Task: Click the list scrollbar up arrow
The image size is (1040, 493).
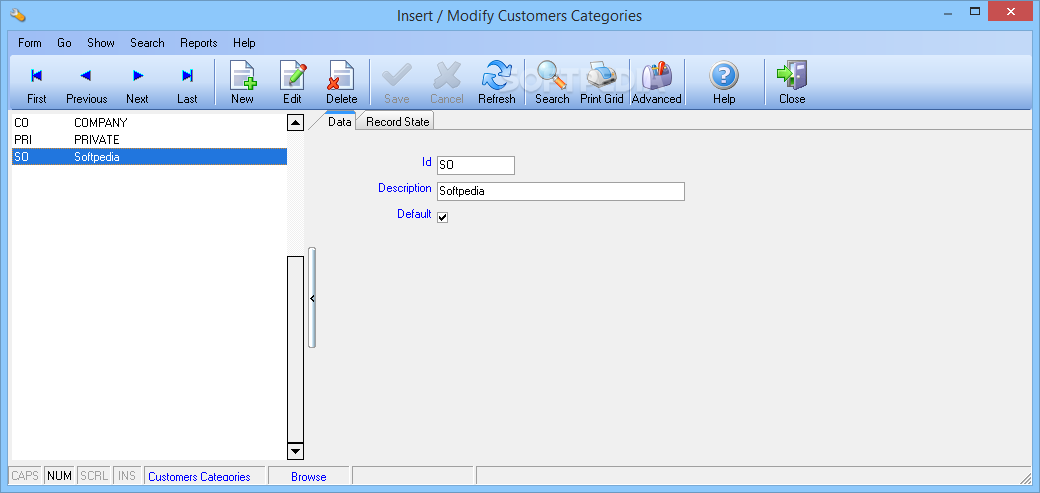Action: pos(295,123)
